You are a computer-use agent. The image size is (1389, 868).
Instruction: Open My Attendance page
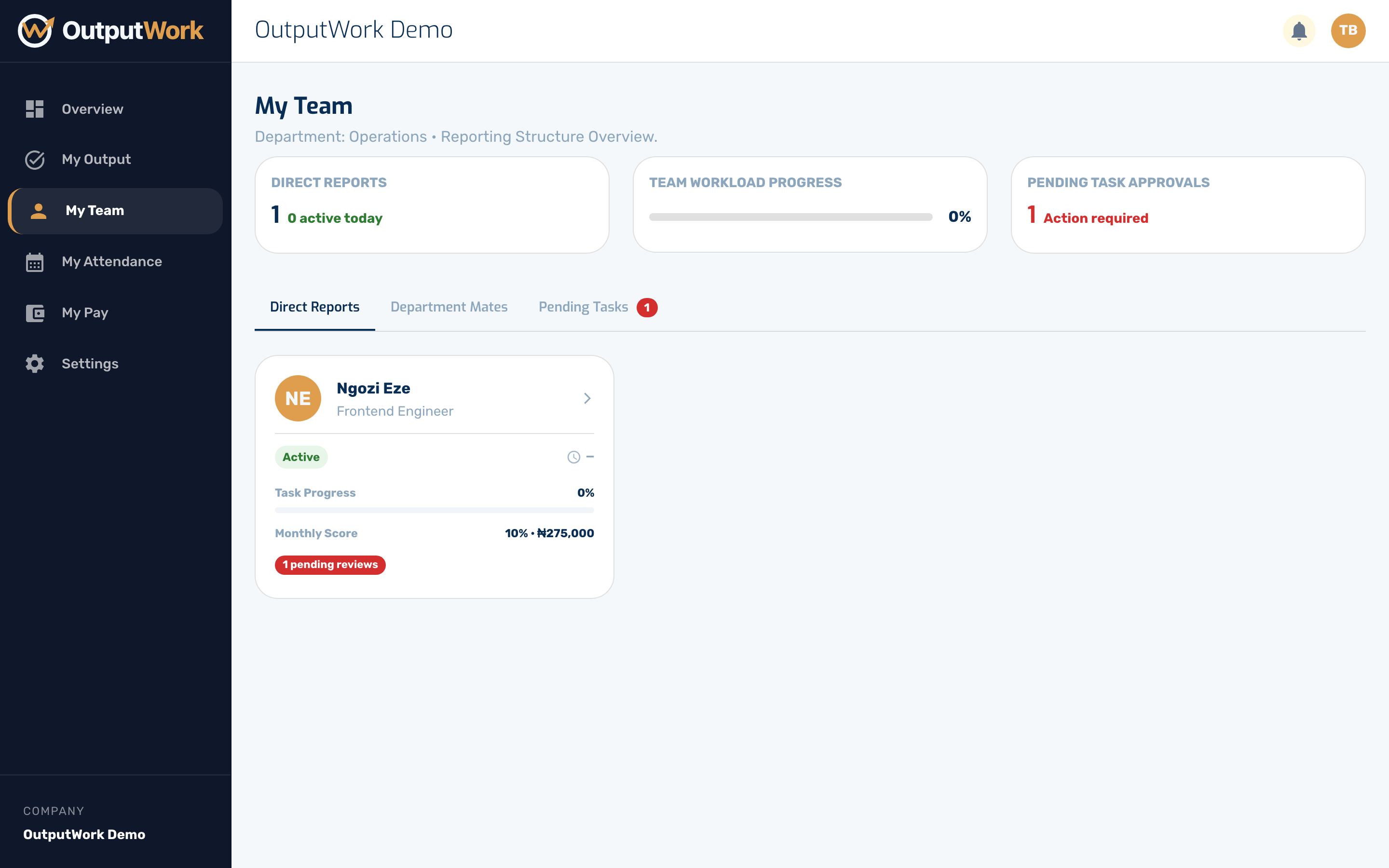[x=115, y=262]
